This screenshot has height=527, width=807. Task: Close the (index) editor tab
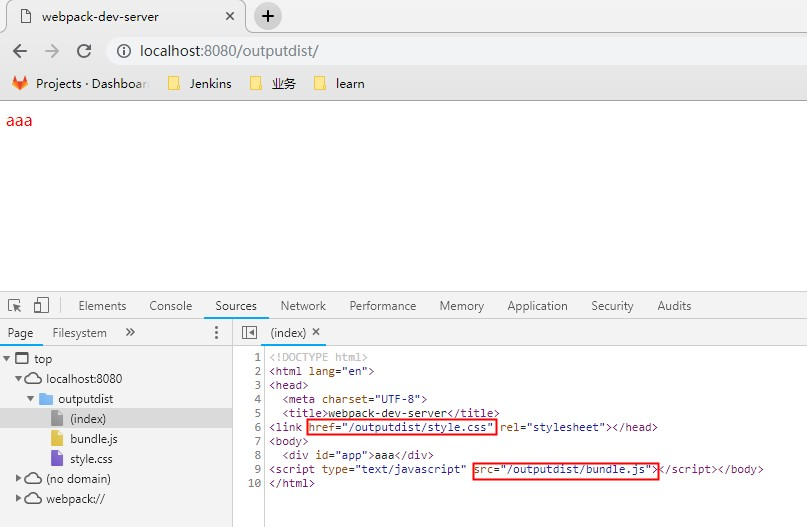(x=316, y=332)
